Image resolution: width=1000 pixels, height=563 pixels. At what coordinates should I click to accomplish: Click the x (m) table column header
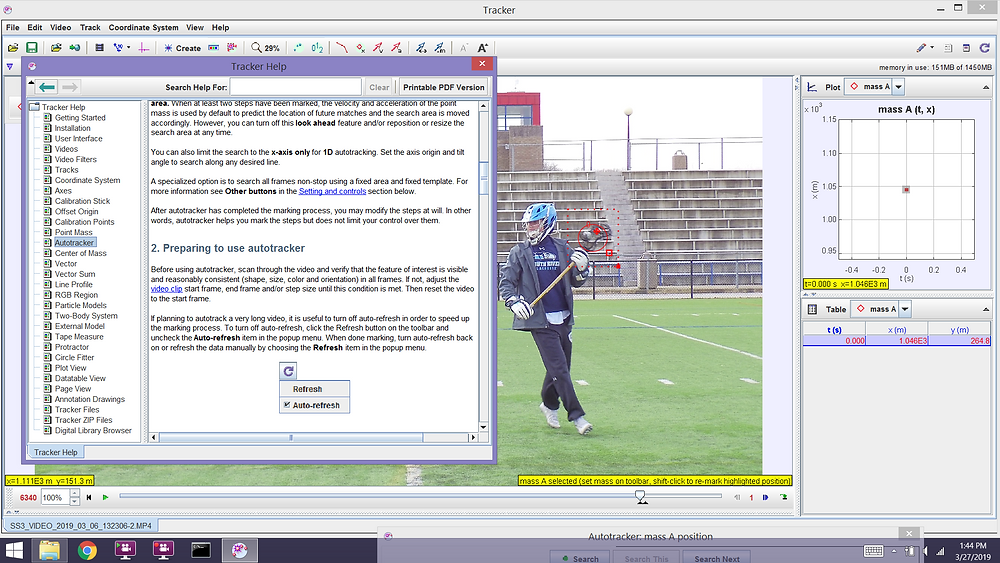point(896,330)
